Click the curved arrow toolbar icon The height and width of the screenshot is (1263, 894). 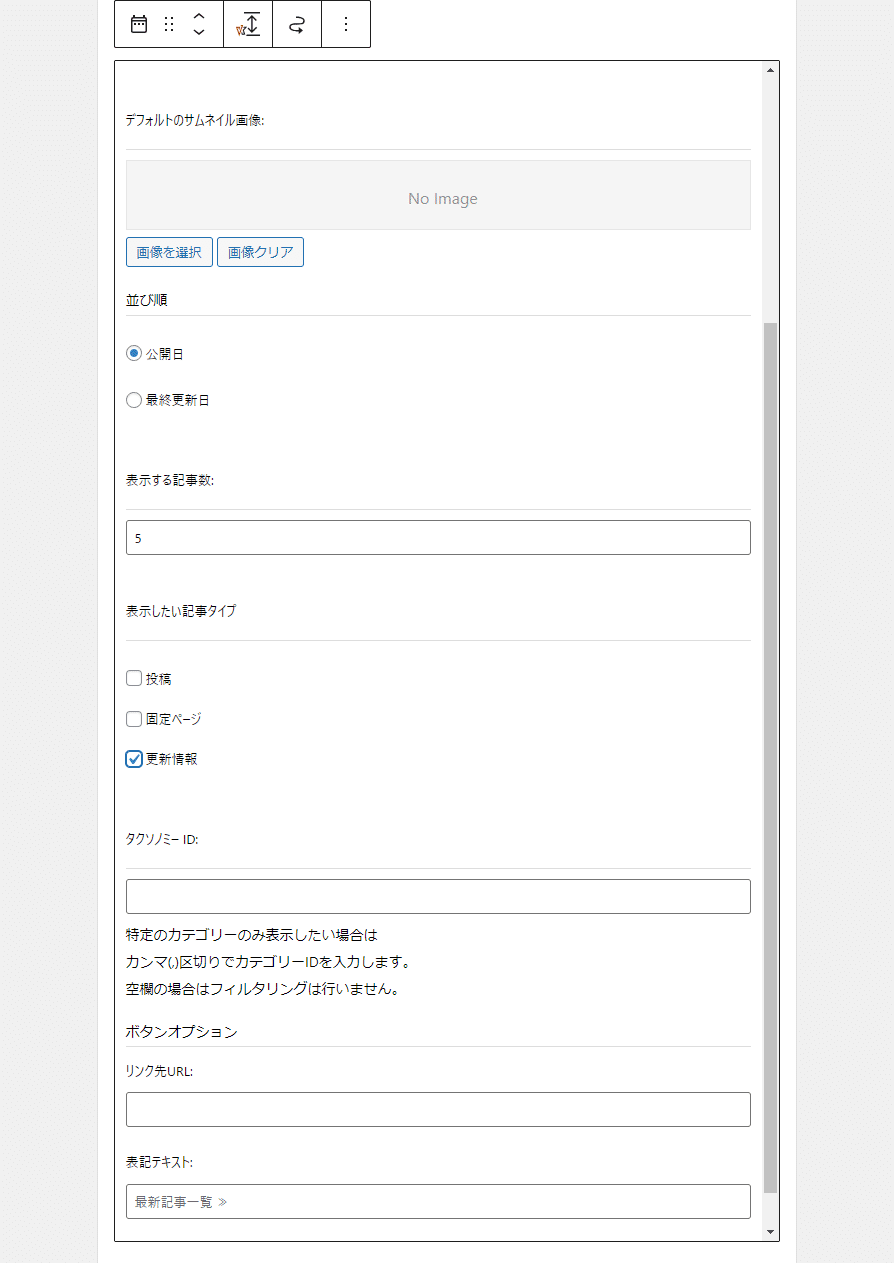point(297,24)
